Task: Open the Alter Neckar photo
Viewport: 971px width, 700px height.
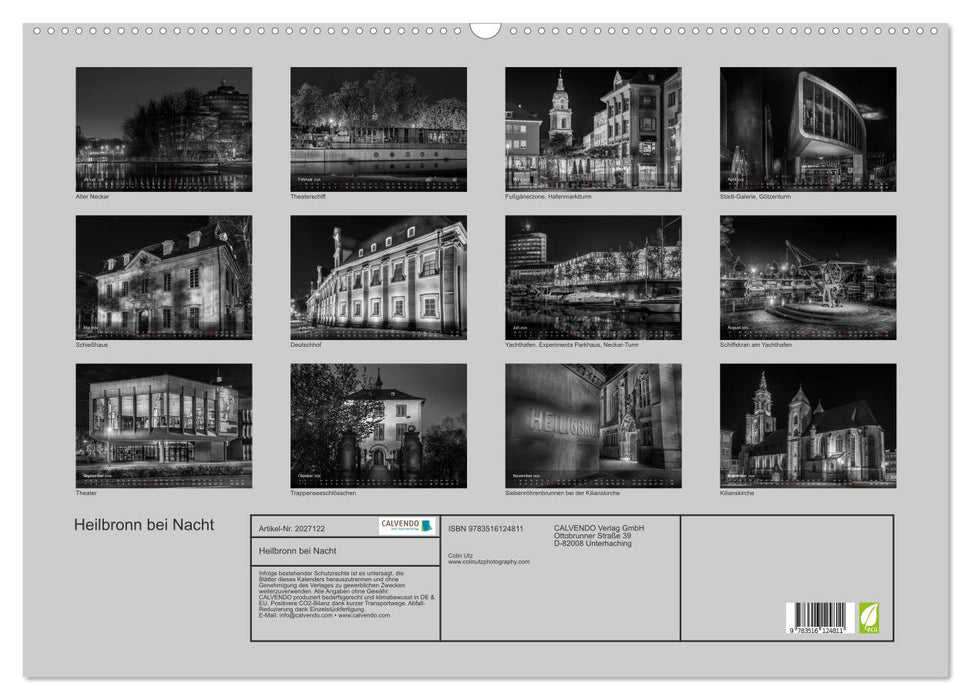Action: (x=164, y=129)
